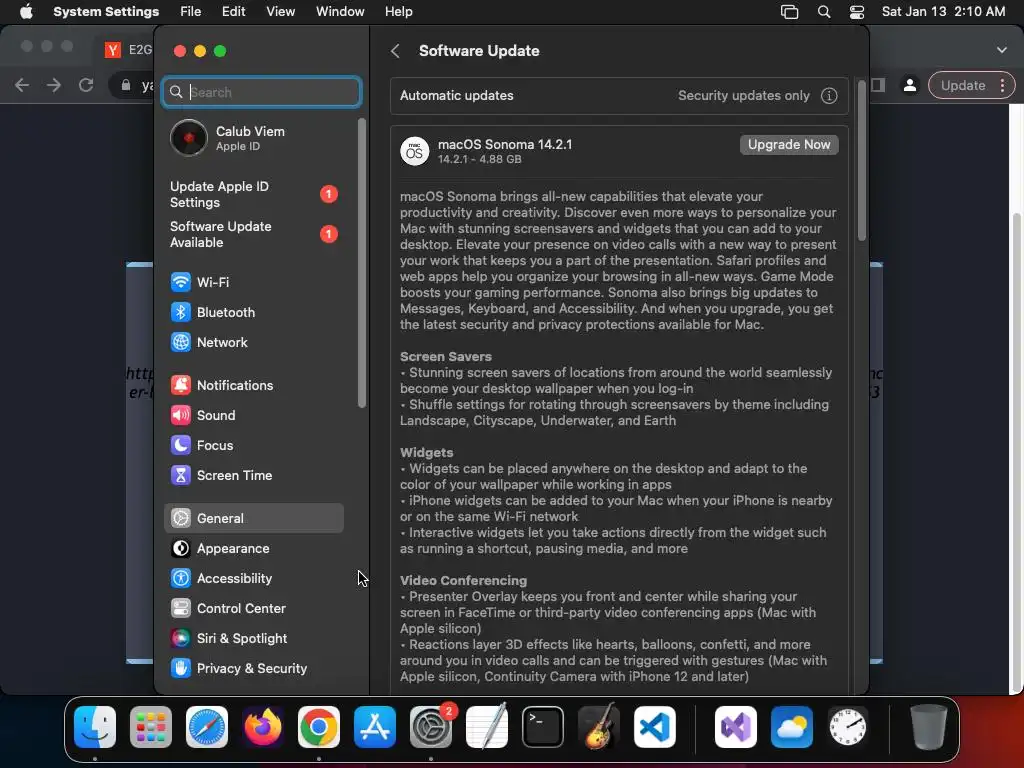The image size is (1024, 768).
Task: Reload page in Chrome window
Action: [x=86, y=86]
